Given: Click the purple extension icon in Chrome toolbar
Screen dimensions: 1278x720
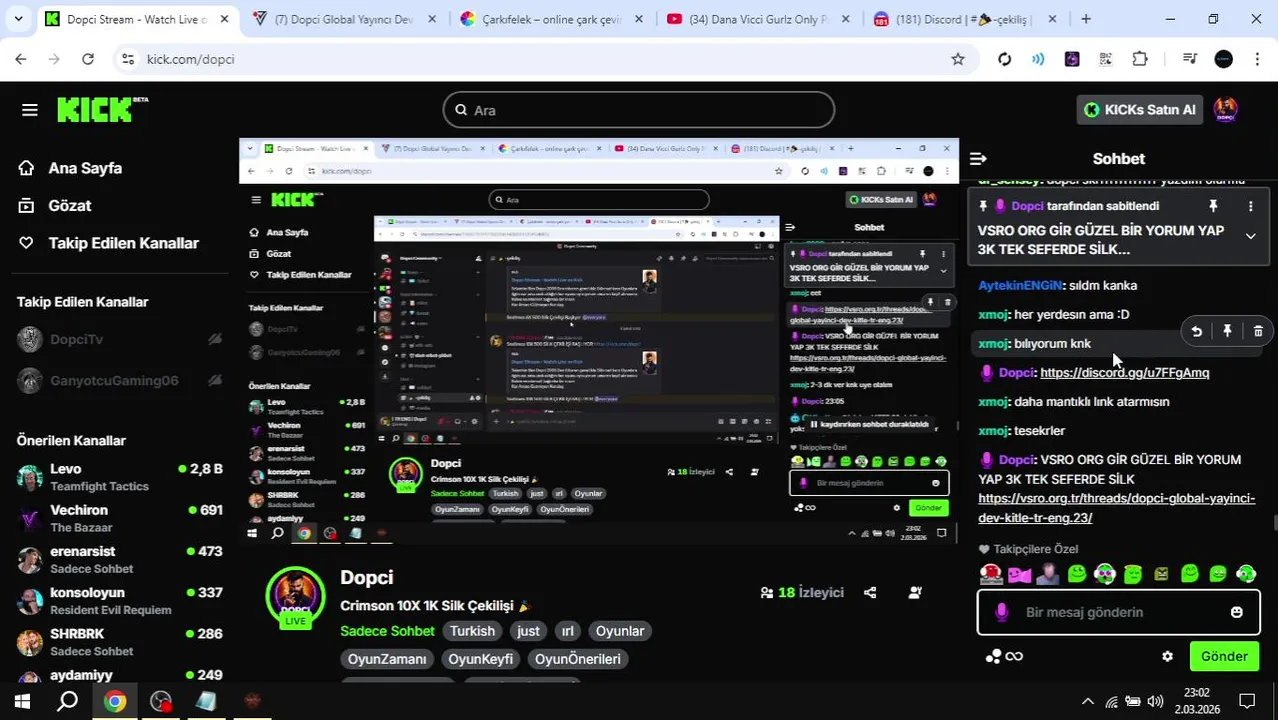Looking at the screenshot, I should pos(1072,59).
